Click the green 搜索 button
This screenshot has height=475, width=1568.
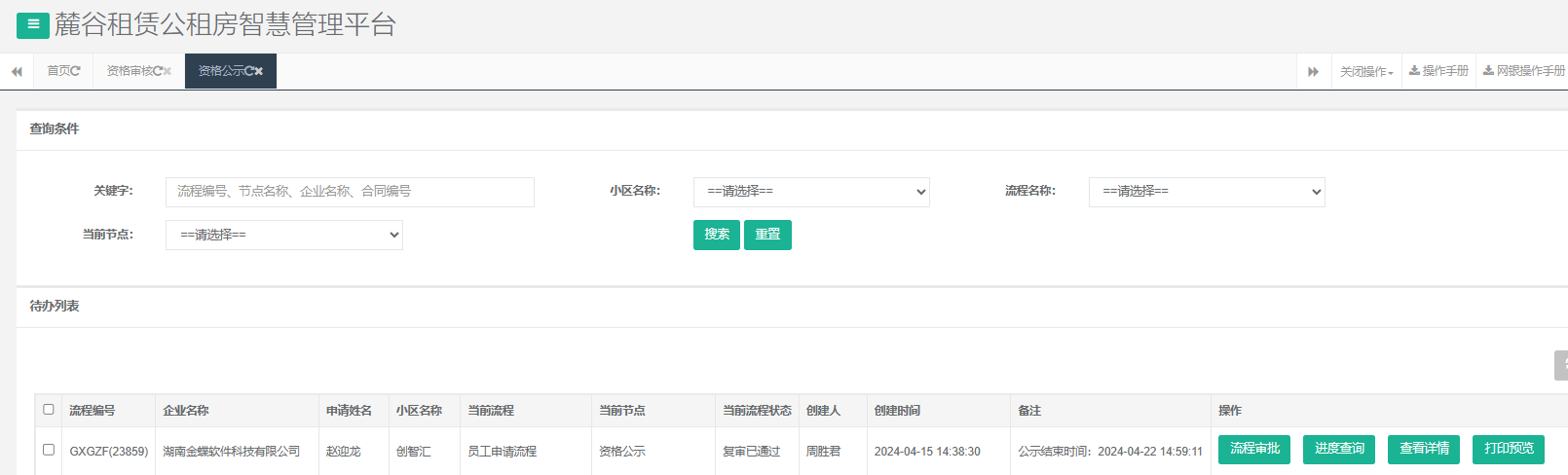tap(717, 235)
